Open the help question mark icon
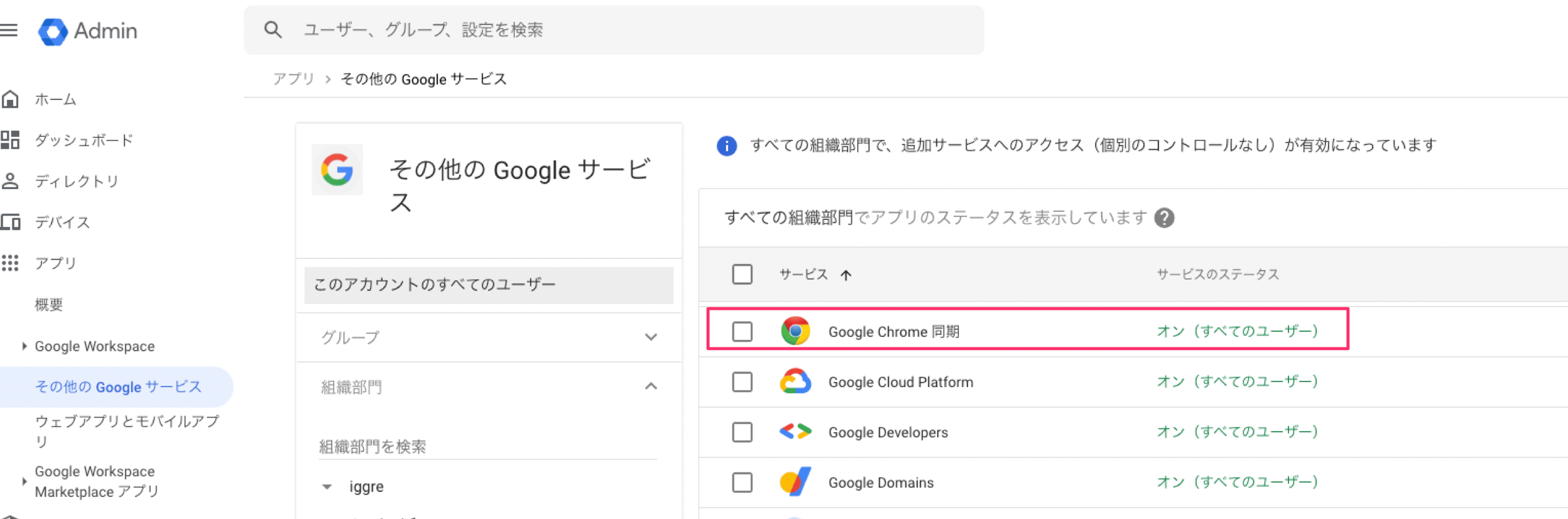1568x519 pixels. coord(1164,218)
